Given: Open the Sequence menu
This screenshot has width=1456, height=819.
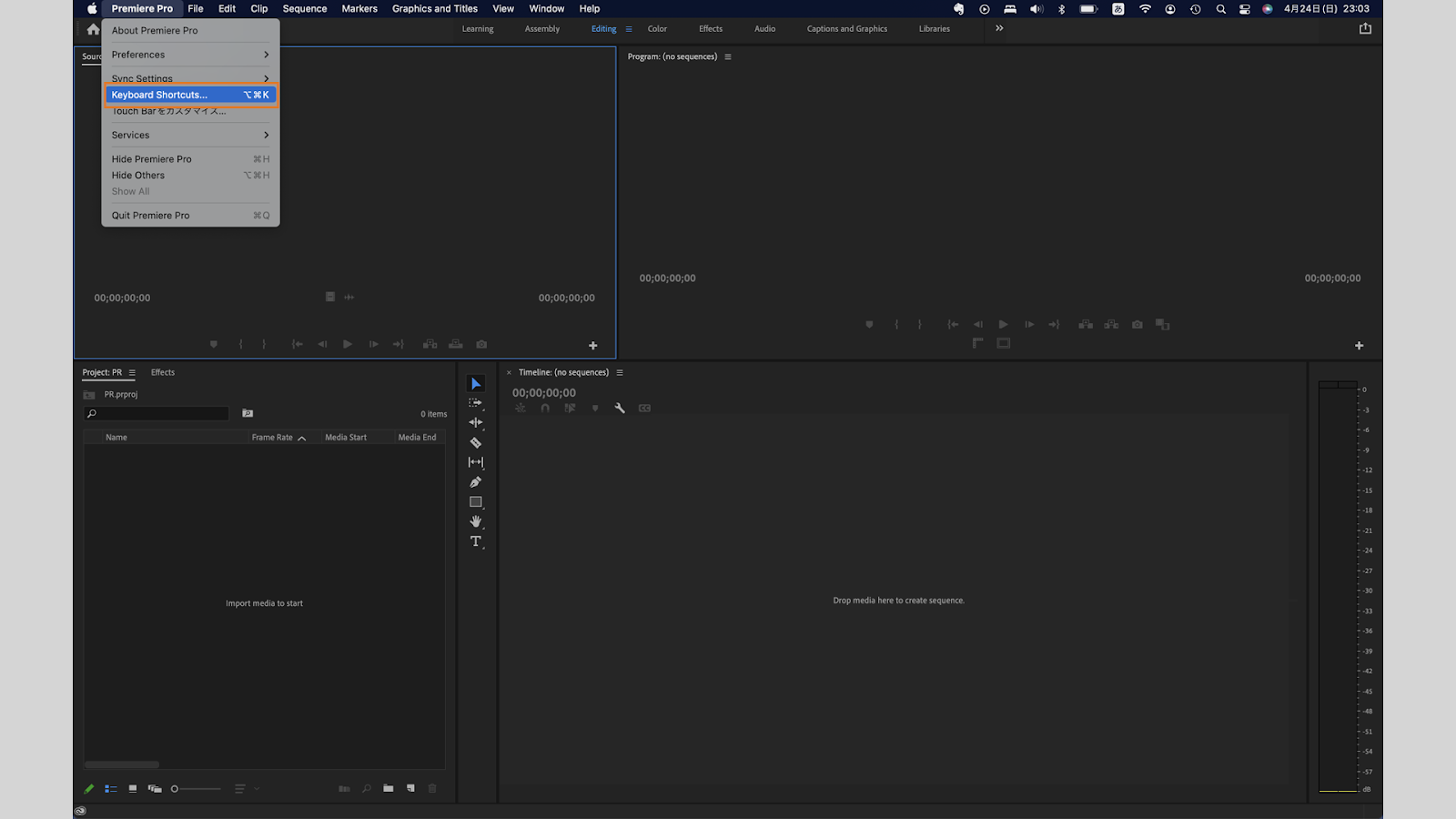Looking at the screenshot, I should point(305,8).
